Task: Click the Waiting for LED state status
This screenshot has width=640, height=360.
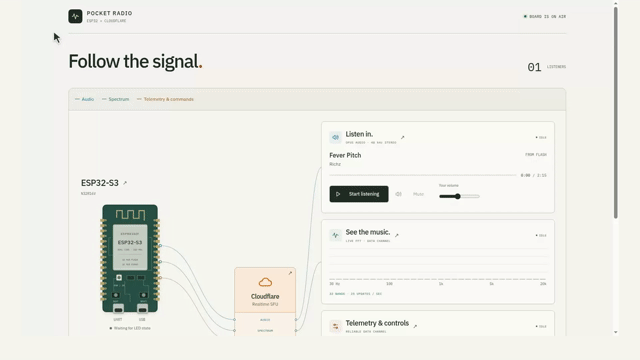Action: coord(130,328)
